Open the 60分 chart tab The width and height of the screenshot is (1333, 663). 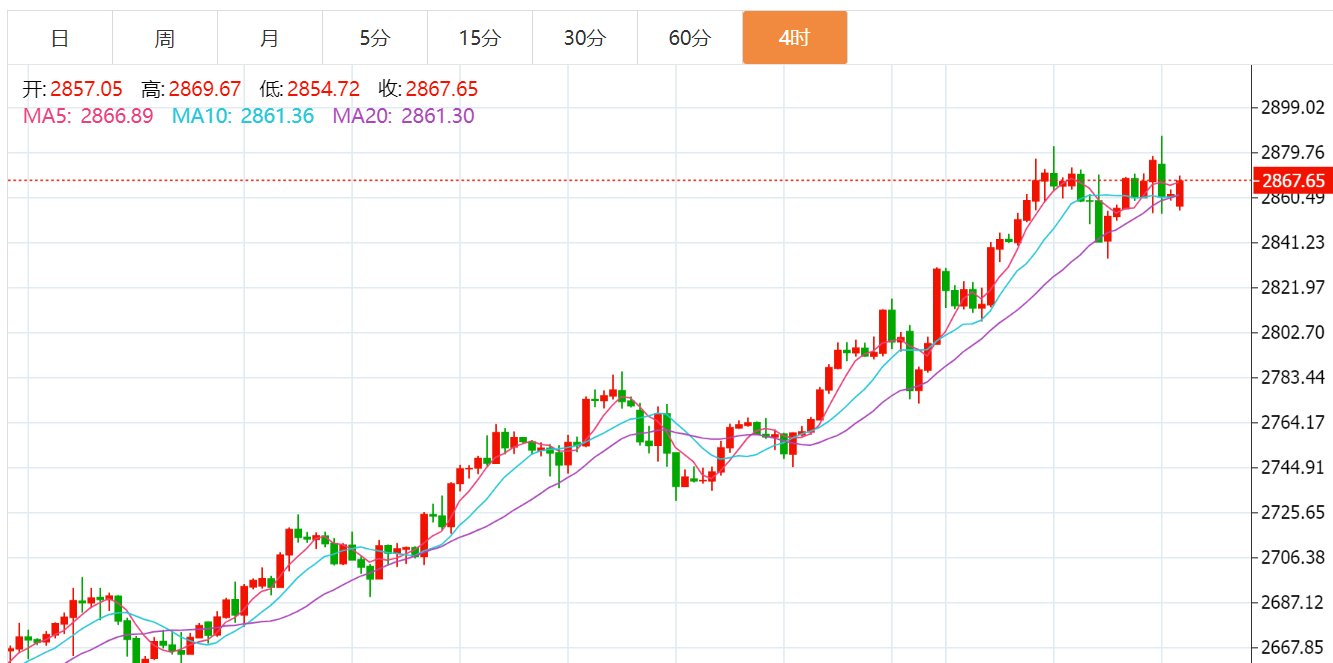pos(690,38)
